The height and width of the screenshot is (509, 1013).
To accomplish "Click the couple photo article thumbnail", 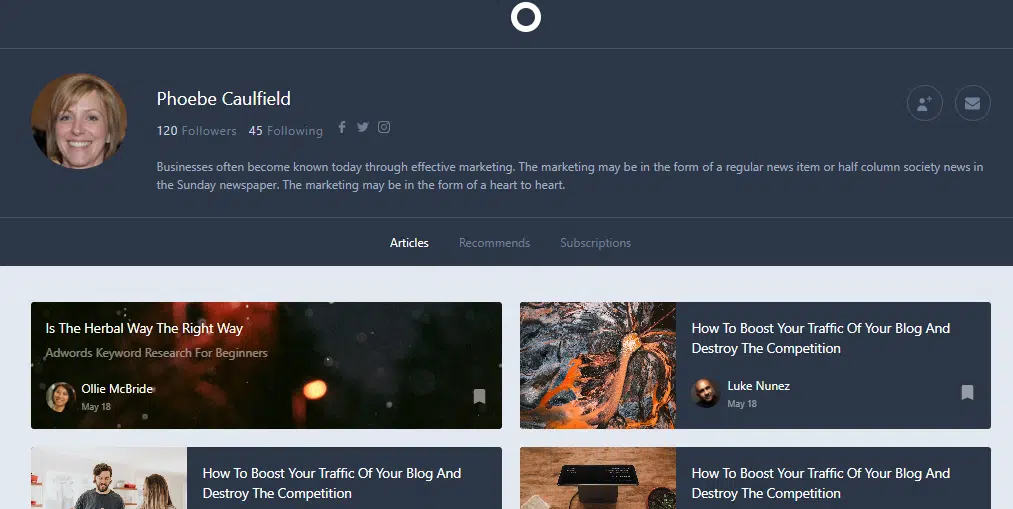I will pos(109,478).
